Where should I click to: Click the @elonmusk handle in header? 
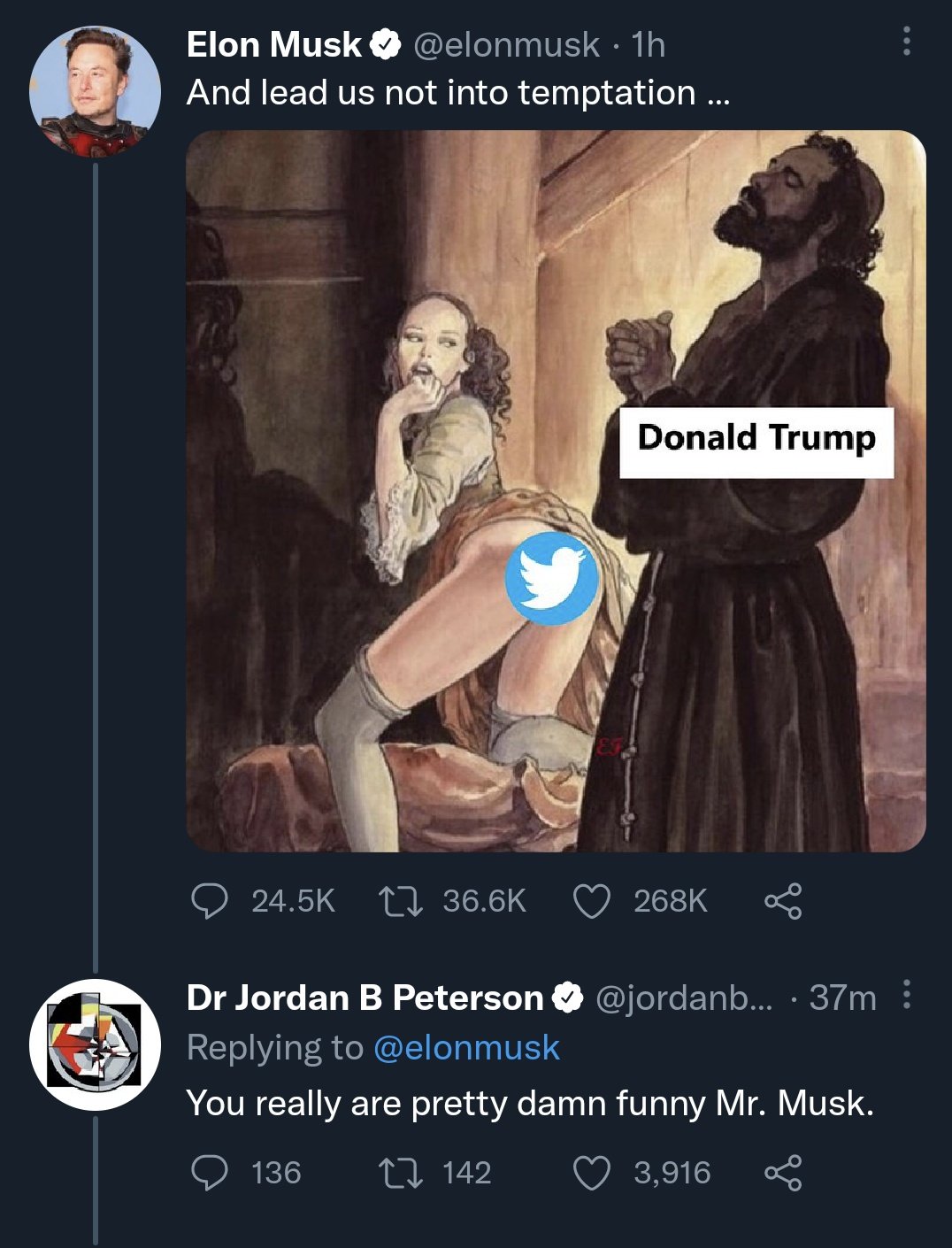pos(506,45)
